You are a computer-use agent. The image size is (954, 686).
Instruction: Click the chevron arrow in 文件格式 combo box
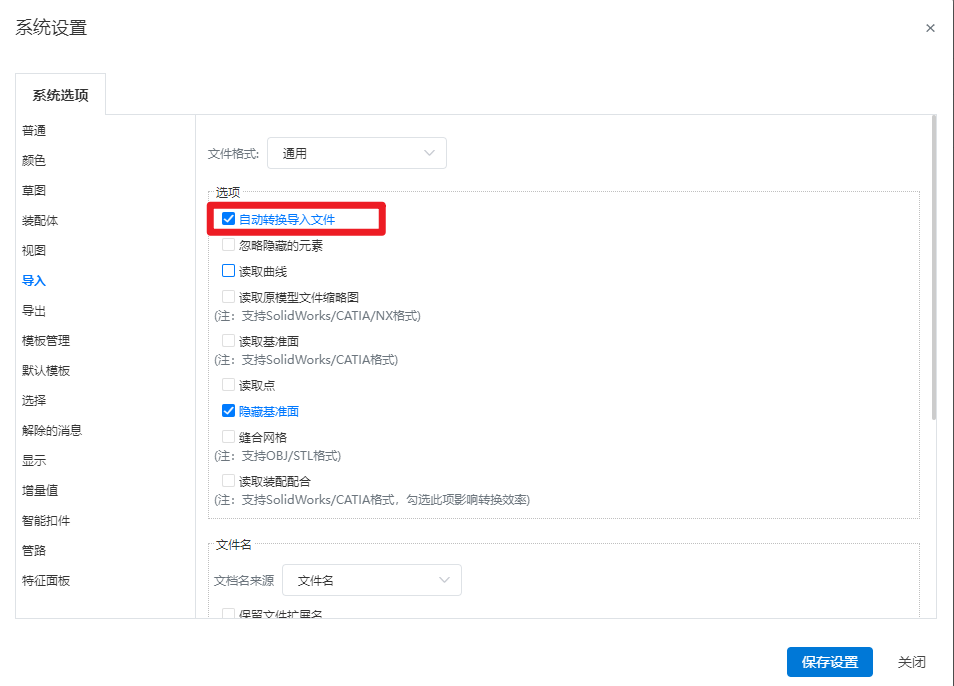tap(430, 153)
